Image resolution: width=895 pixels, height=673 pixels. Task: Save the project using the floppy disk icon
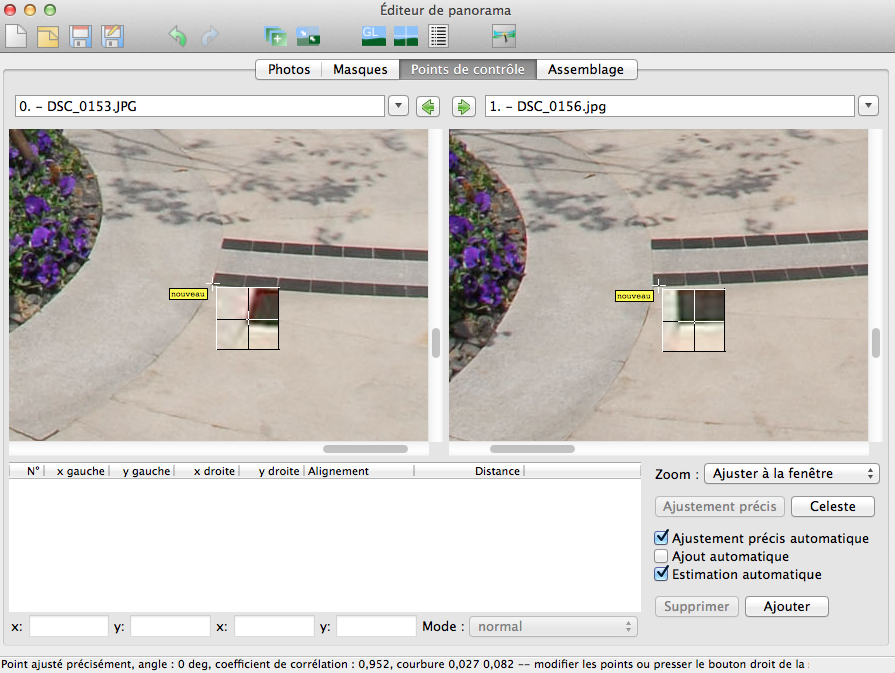click(x=80, y=37)
